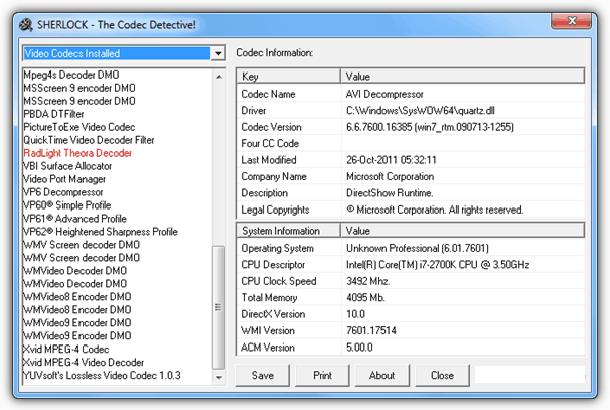Viewport: 610px width, 410px height.
Task: Click the Value header beside the Key column
Action: [463, 76]
